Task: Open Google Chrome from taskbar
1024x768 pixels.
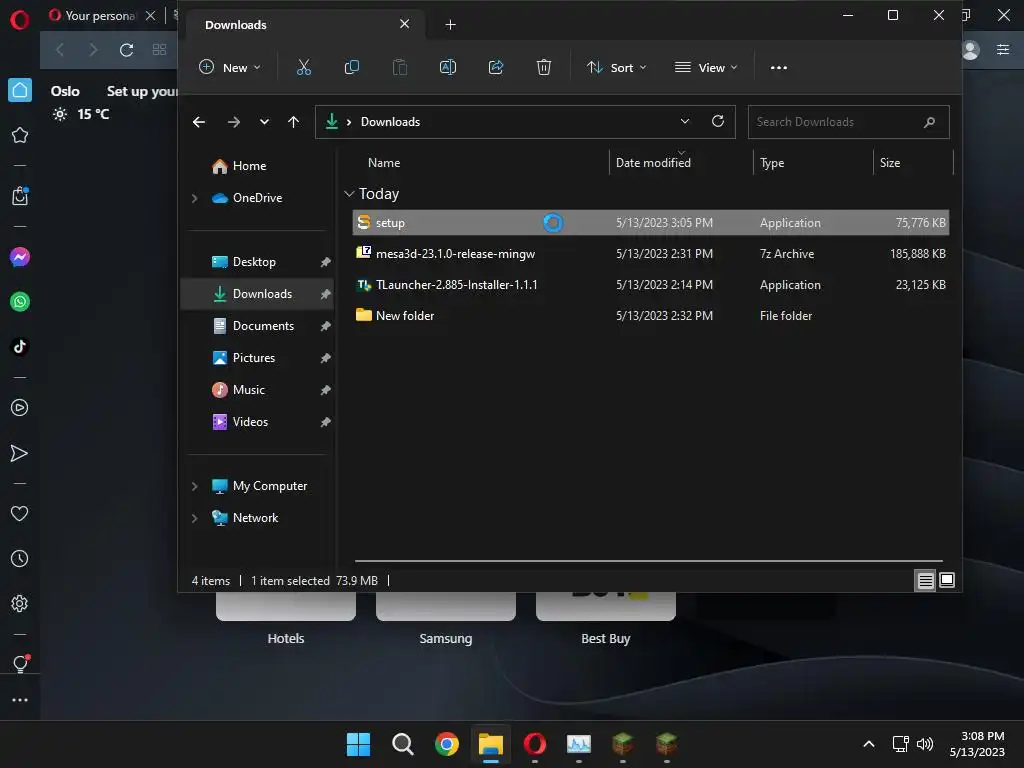Action: [x=447, y=744]
